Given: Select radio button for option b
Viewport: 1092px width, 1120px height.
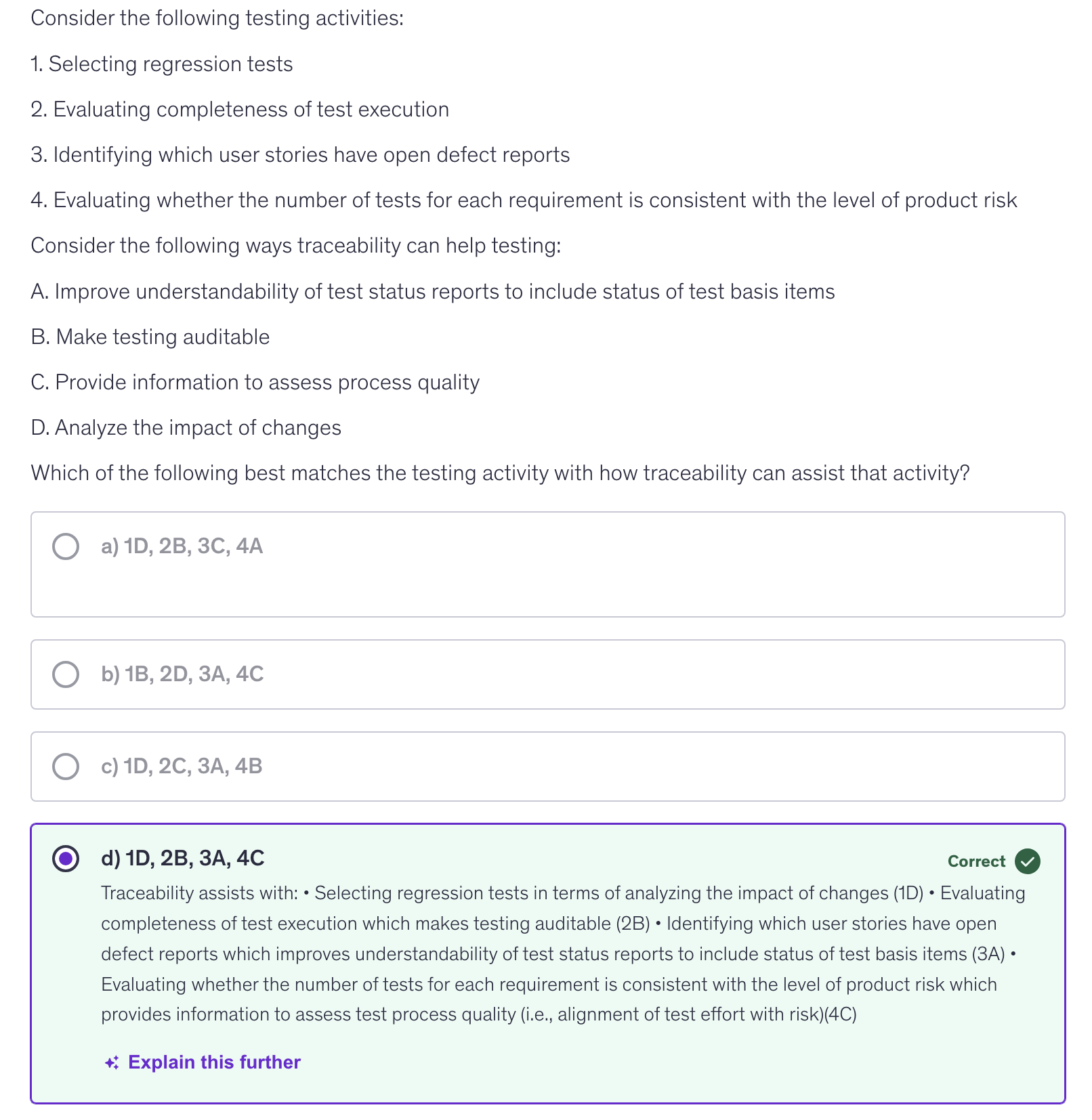Looking at the screenshot, I should [x=66, y=674].
